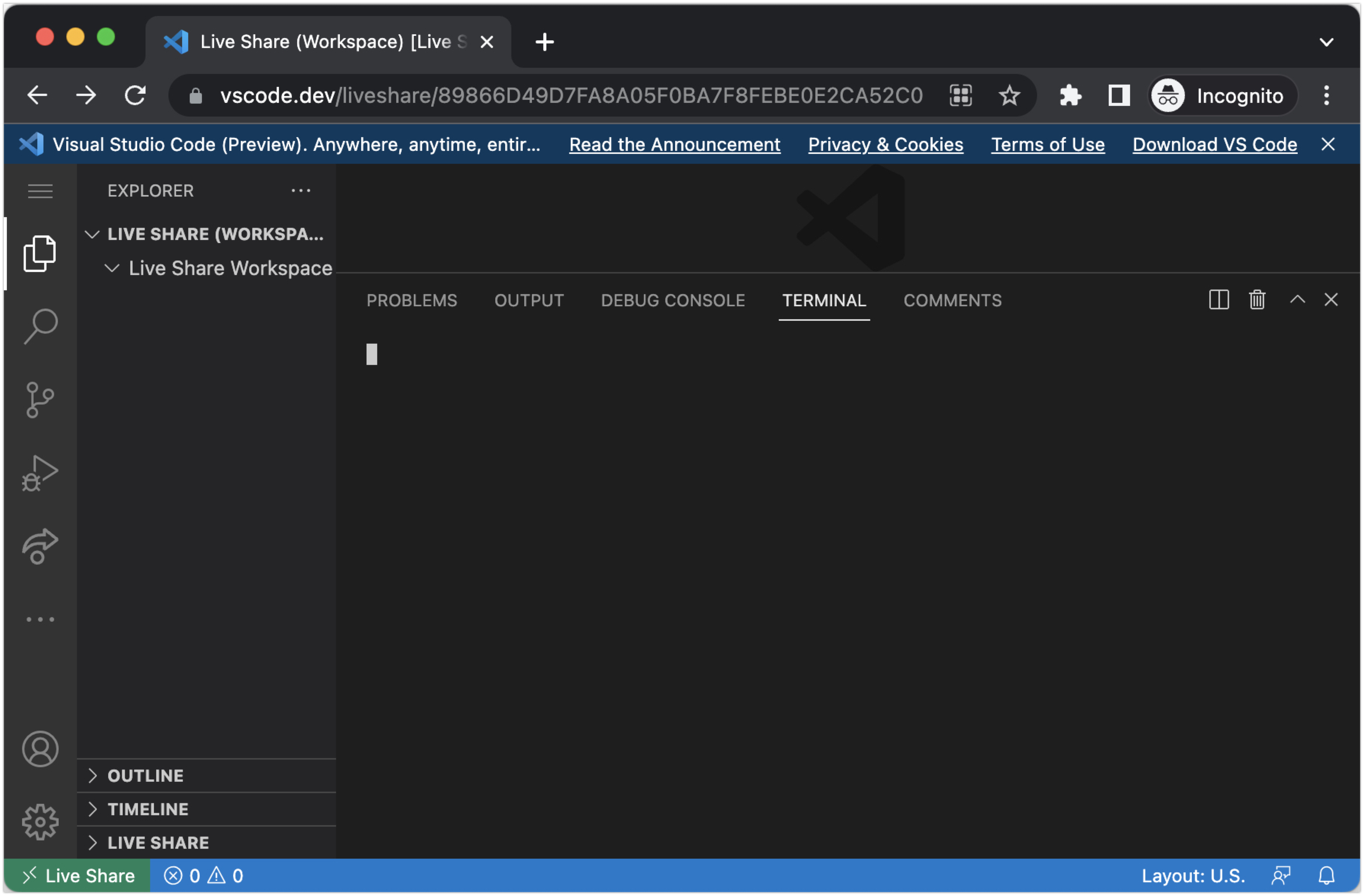Image resolution: width=1364 pixels, height=896 pixels.
Task: Close the bottom panel
Action: (1331, 300)
